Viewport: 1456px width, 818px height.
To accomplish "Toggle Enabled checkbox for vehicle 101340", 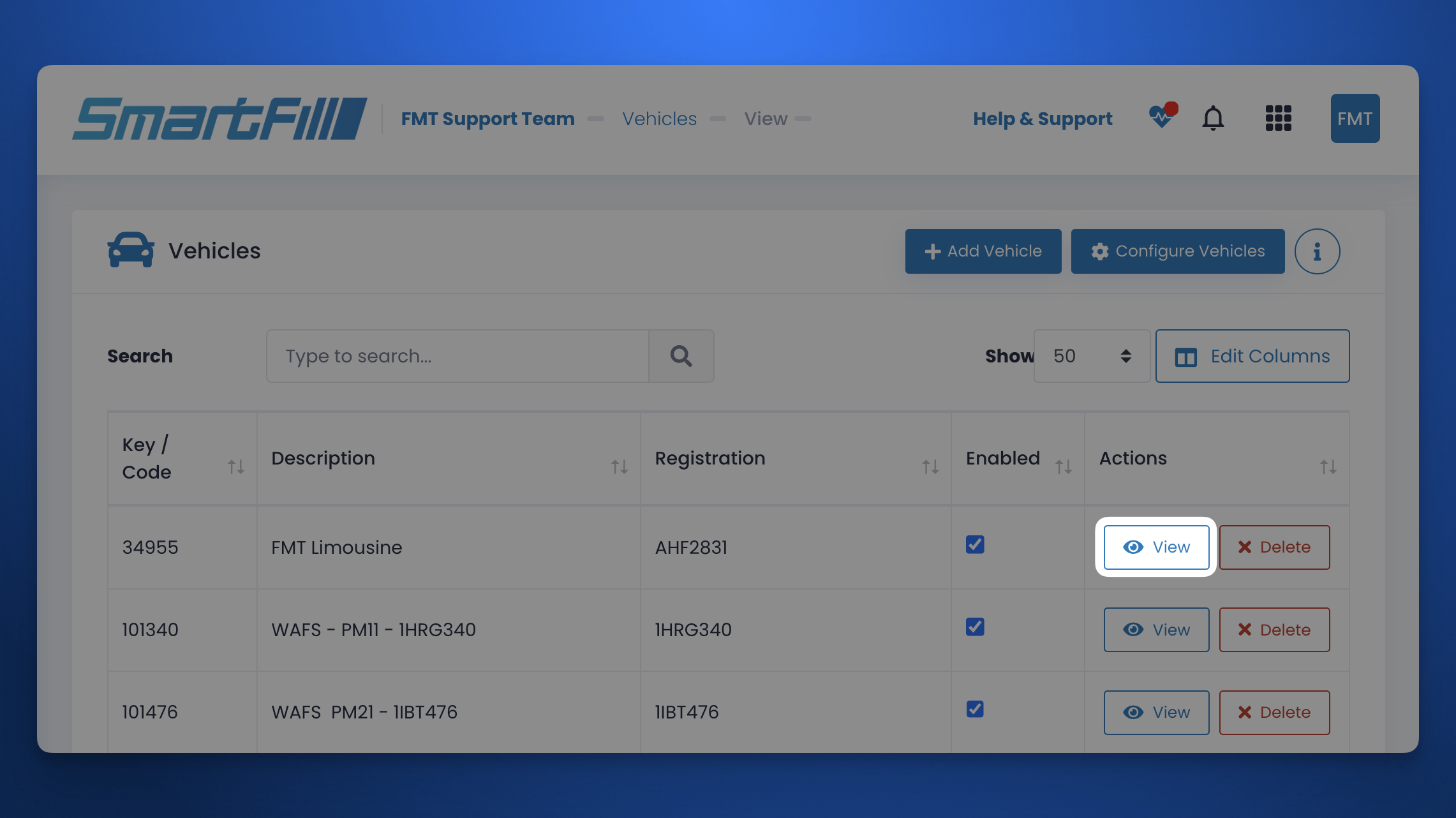I will click(x=975, y=627).
